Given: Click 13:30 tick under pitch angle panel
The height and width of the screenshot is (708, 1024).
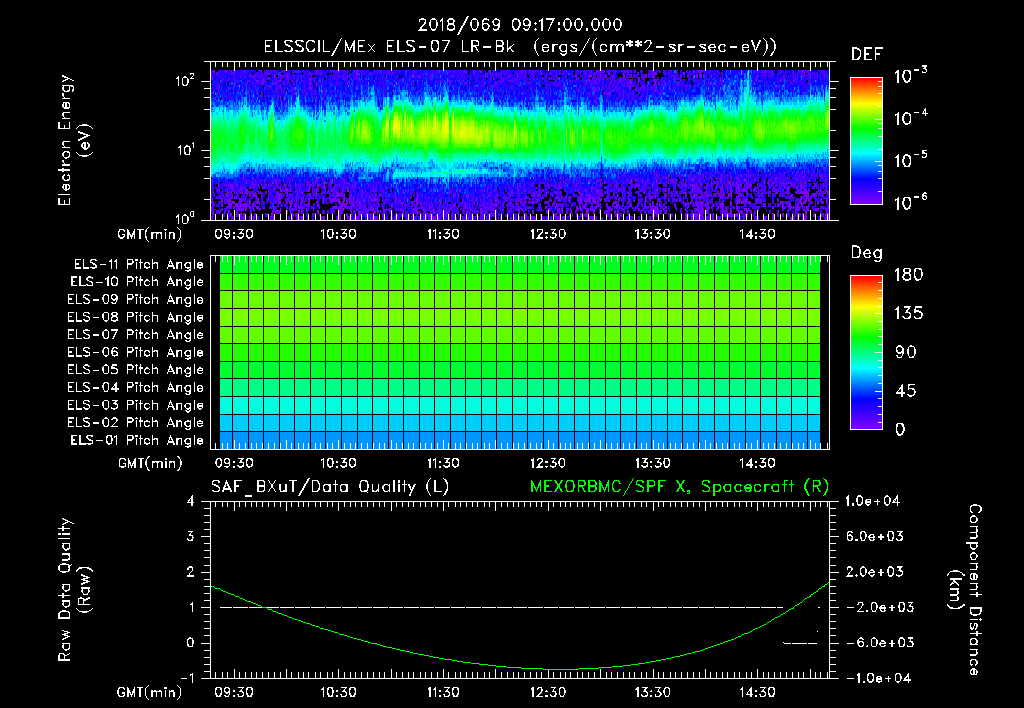Looking at the screenshot, I should pos(652,463).
